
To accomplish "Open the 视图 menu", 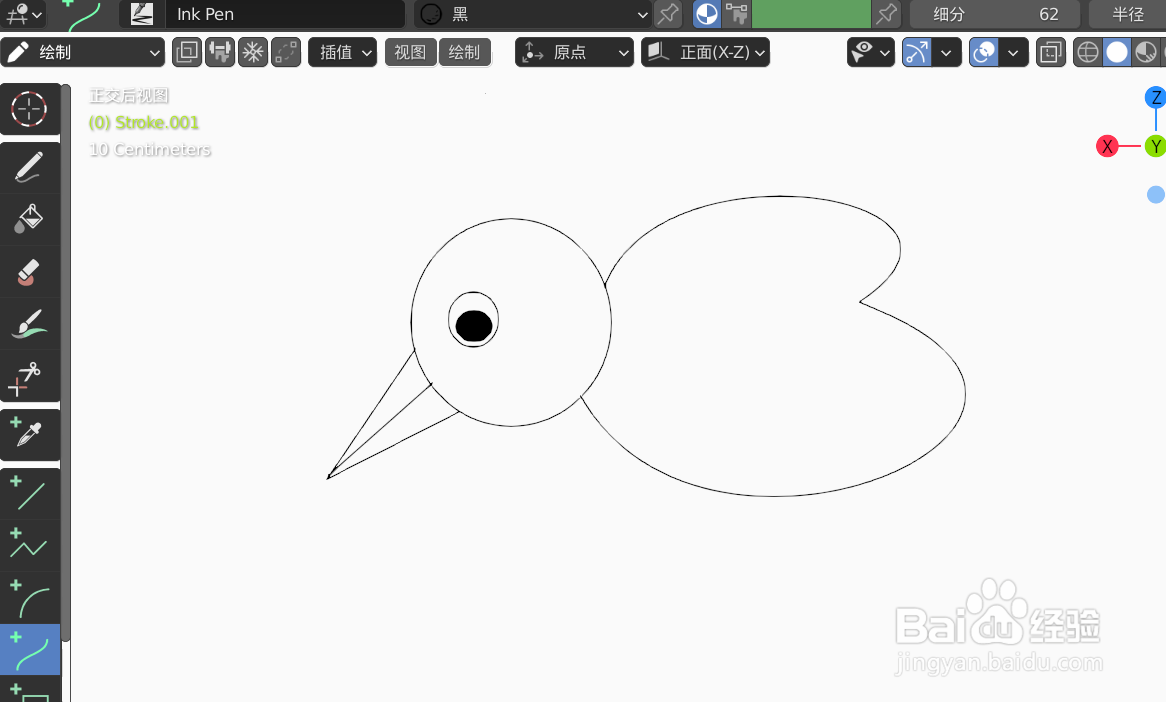I will [410, 52].
